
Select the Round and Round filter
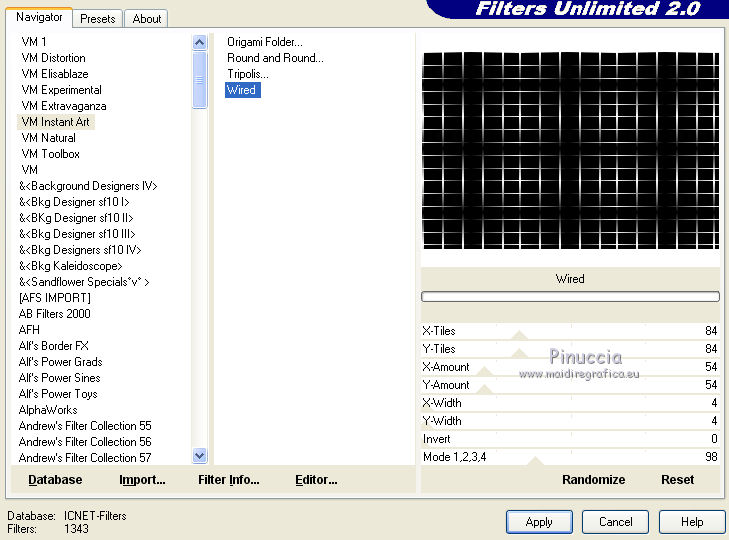(275, 58)
